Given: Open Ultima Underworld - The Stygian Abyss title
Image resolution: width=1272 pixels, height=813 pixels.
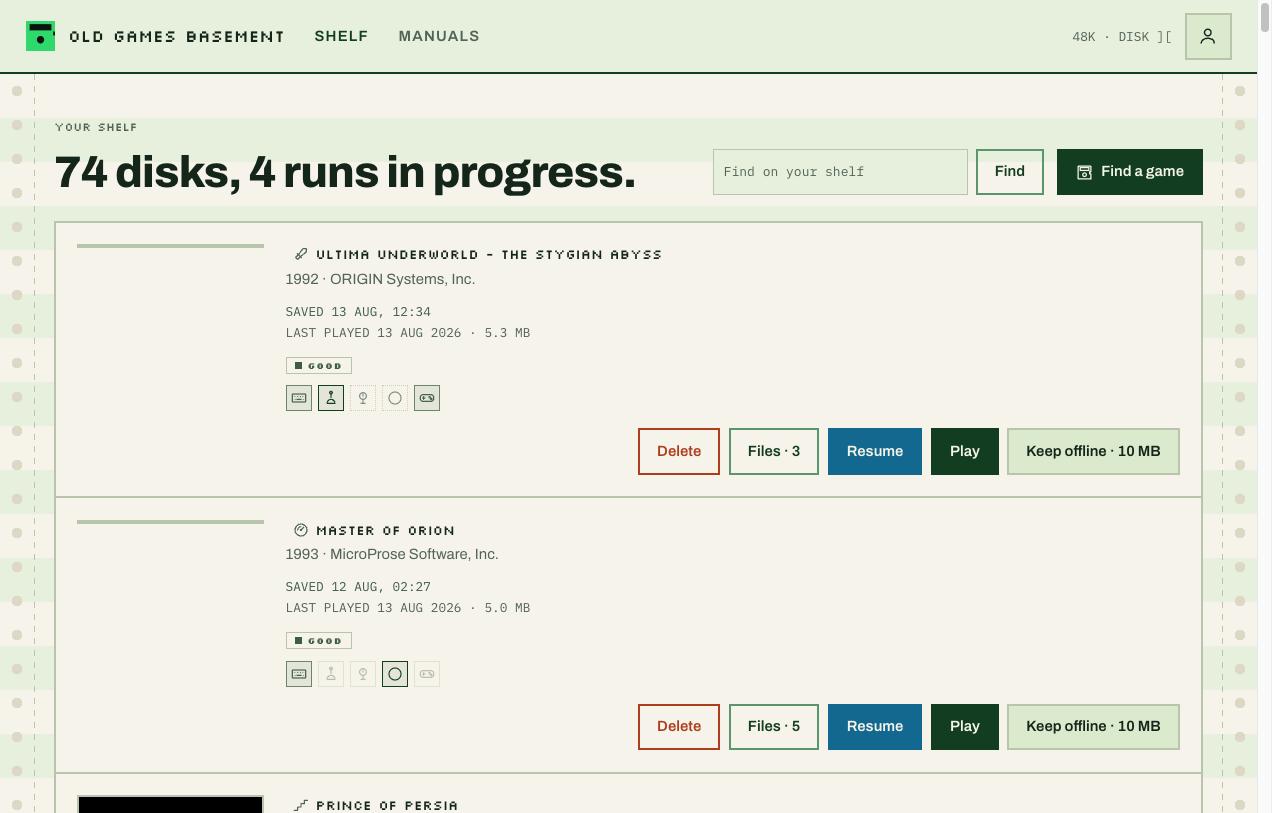Looking at the screenshot, I should click(489, 254).
